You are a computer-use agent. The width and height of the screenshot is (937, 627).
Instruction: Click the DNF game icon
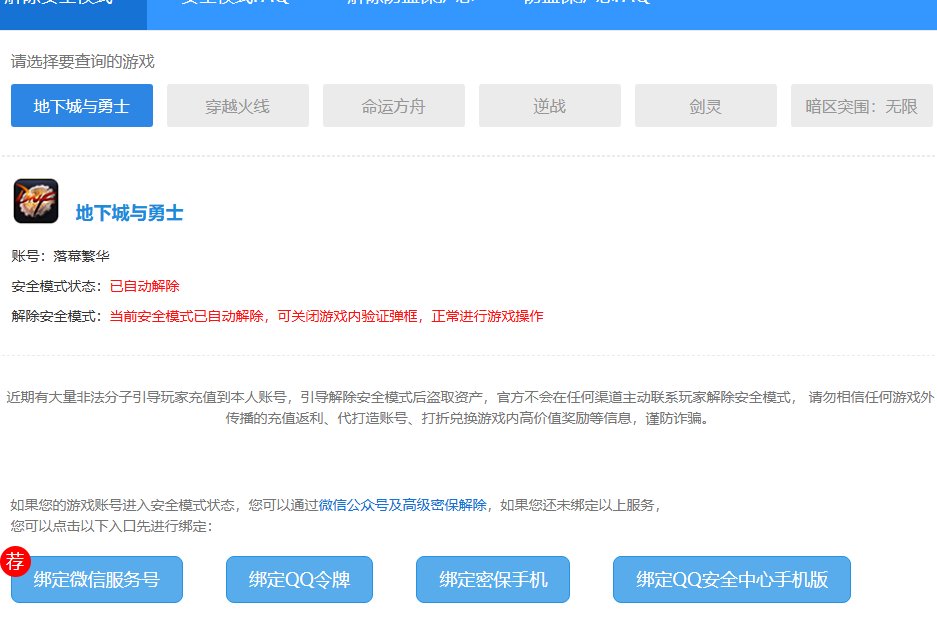(36, 201)
